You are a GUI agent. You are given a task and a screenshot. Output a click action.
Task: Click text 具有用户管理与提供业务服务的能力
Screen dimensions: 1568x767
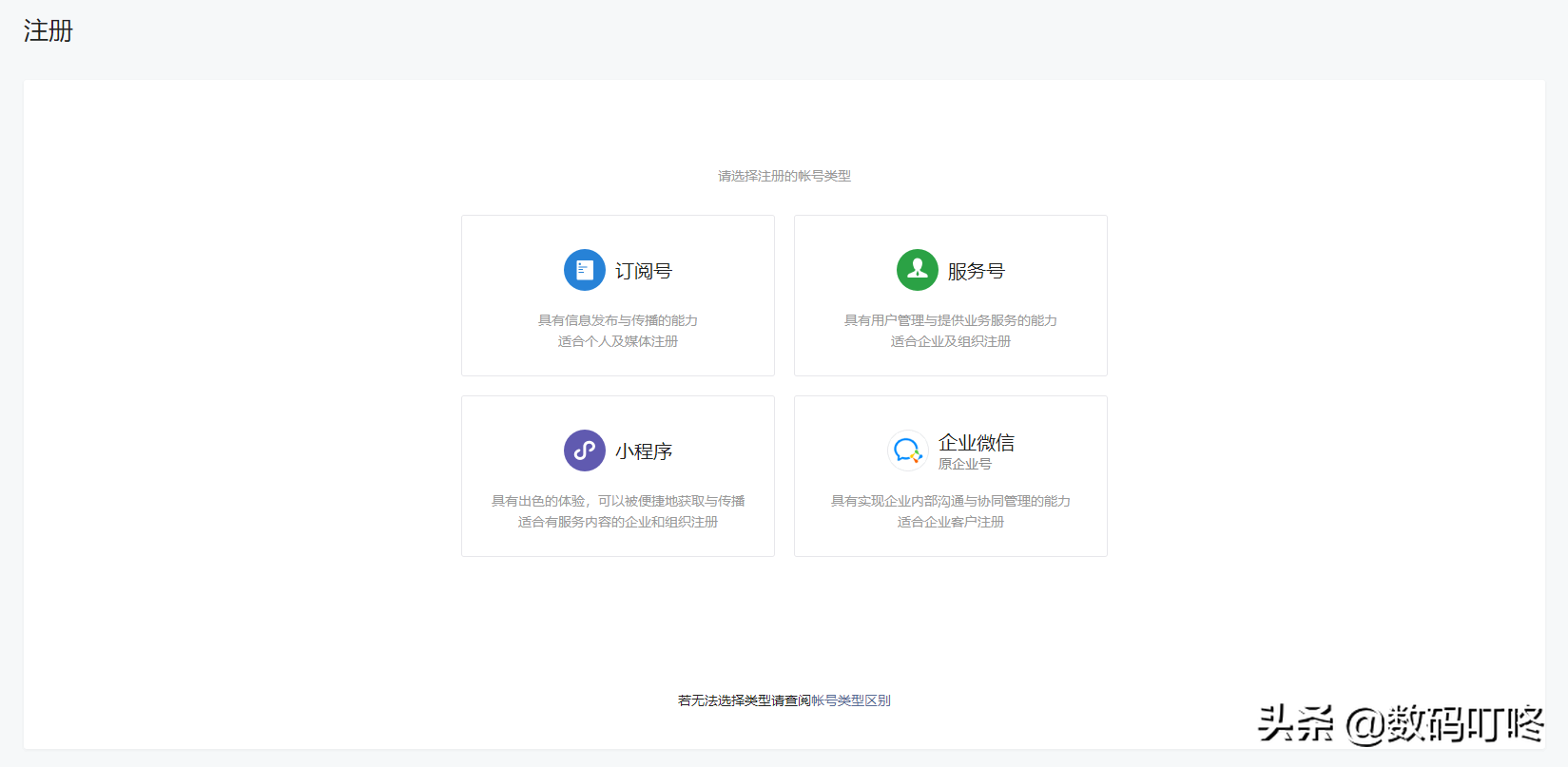pos(951,320)
